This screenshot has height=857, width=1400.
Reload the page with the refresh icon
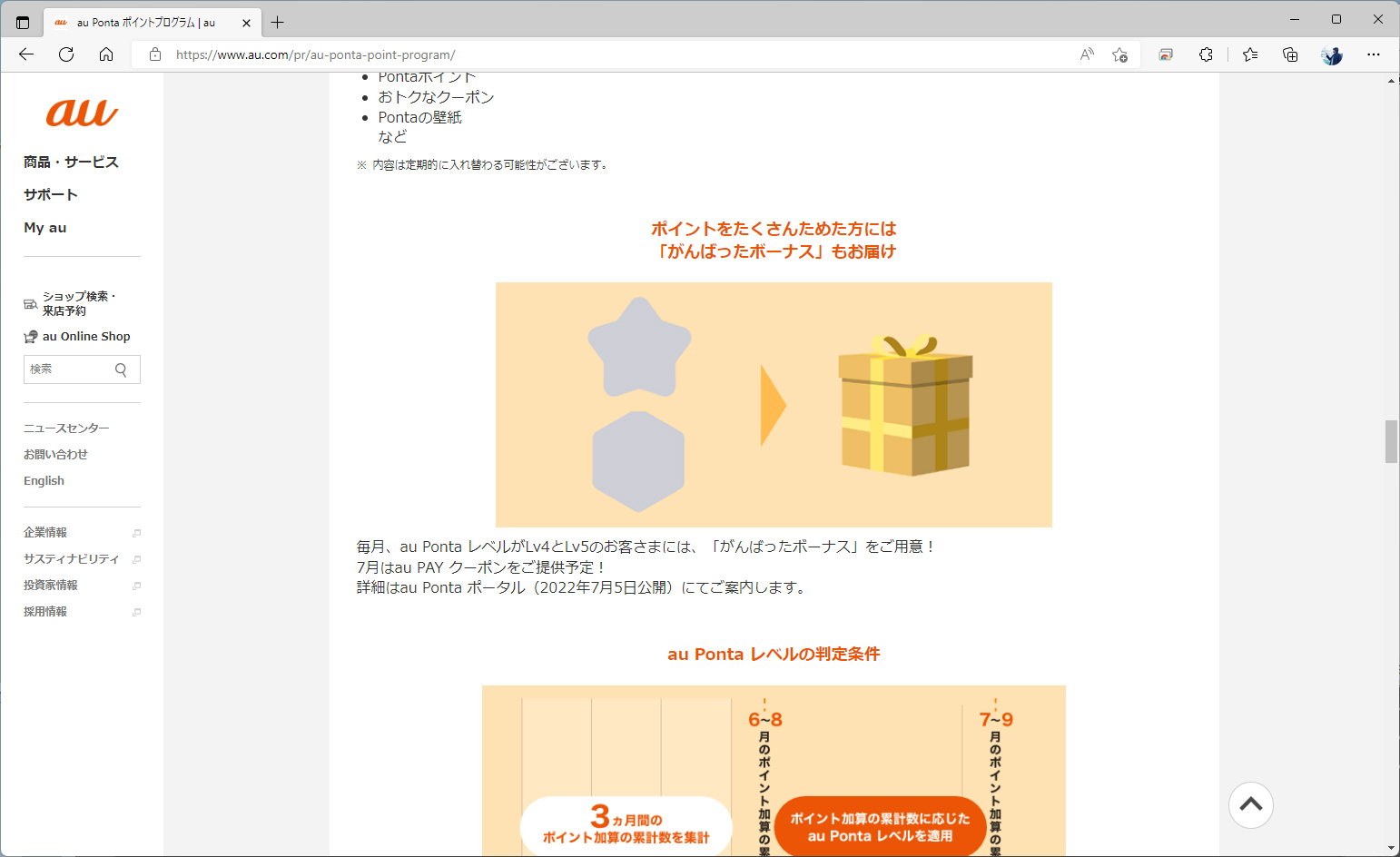(x=66, y=54)
